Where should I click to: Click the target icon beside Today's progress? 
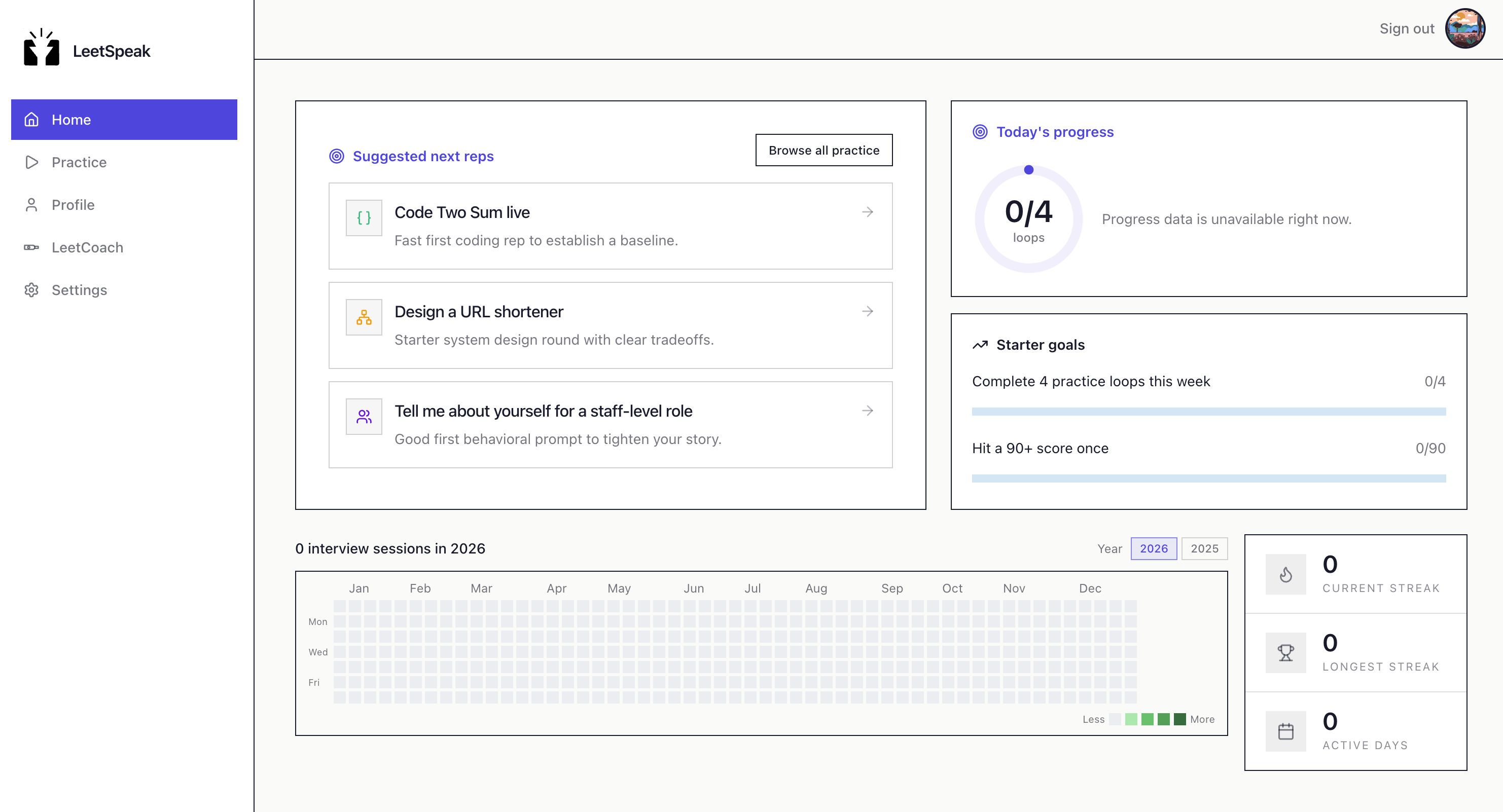pyautogui.click(x=980, y=132)
